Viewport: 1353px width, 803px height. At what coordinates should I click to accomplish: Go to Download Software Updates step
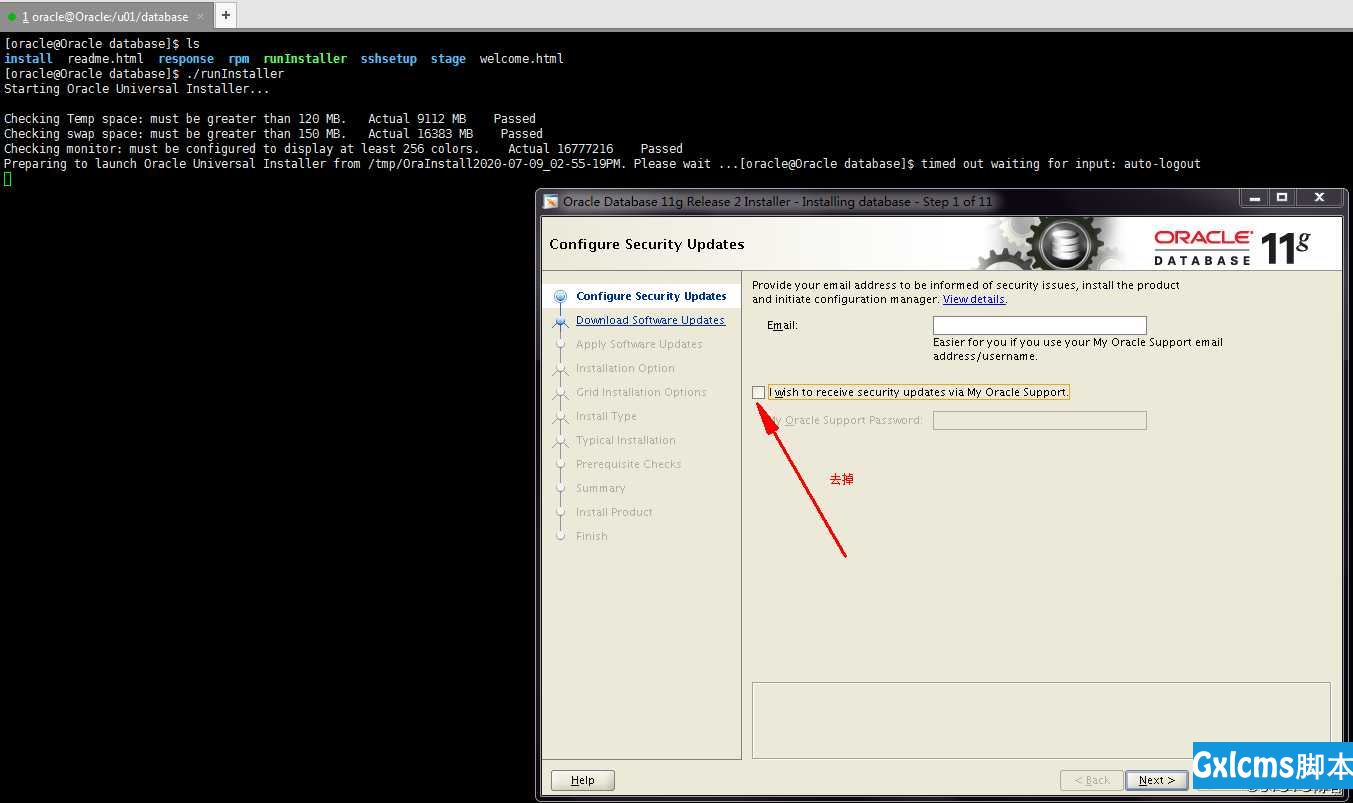tap(650, 320)
